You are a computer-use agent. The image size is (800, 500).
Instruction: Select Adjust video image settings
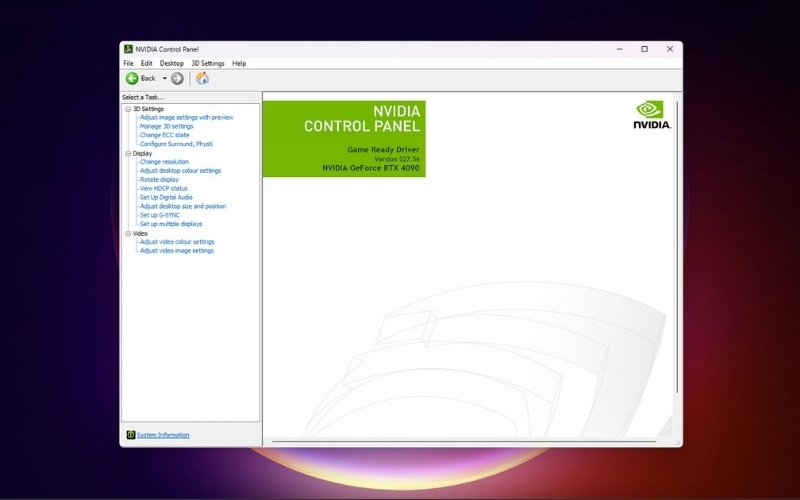(x=177, y=251)
